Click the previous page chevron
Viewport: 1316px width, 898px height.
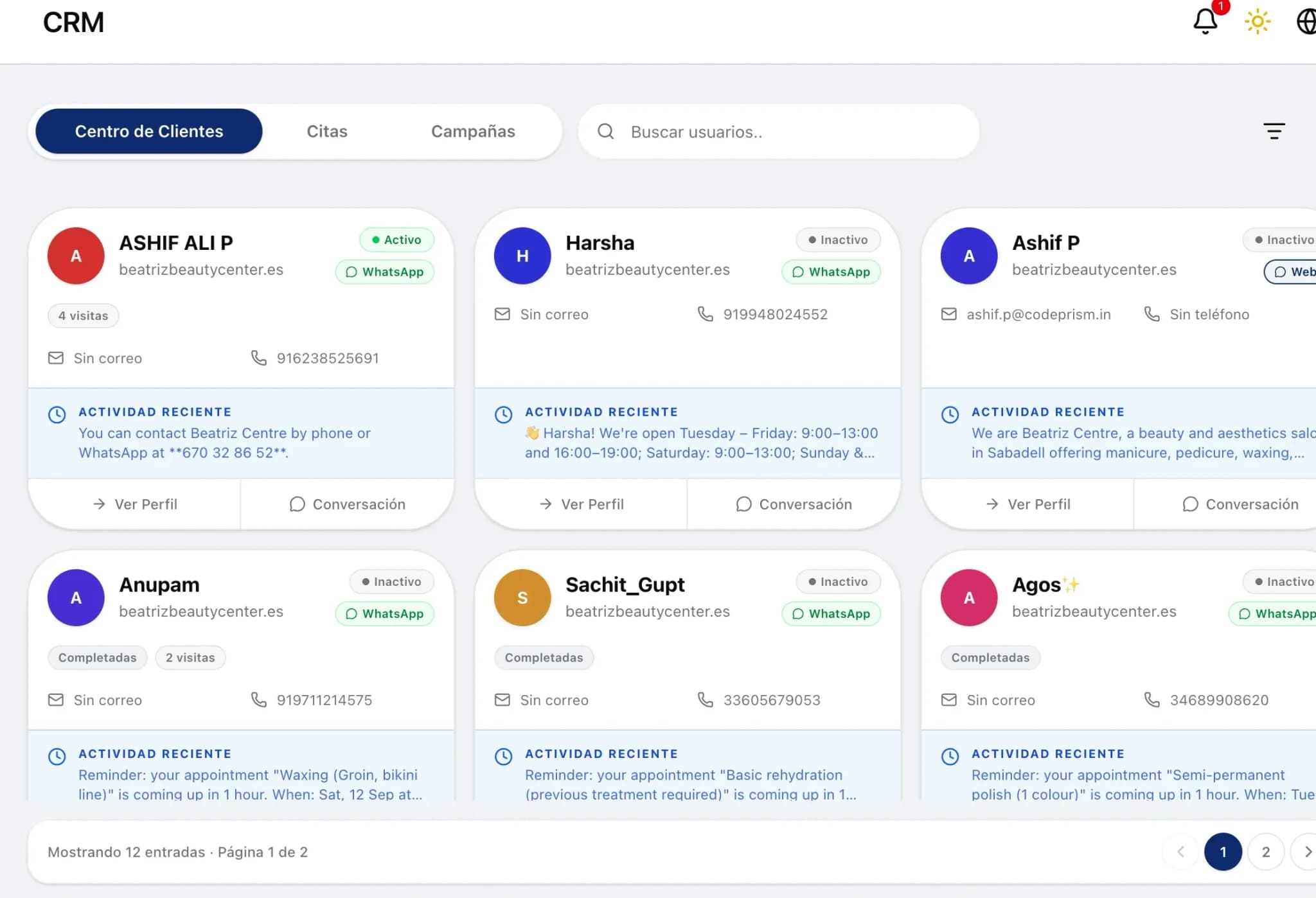pos(1180,852)
